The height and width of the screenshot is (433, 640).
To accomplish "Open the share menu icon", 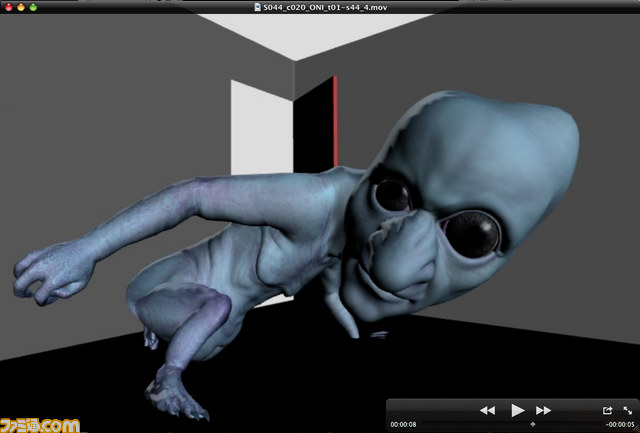I will pyautogui.click(x=607, y=410).
